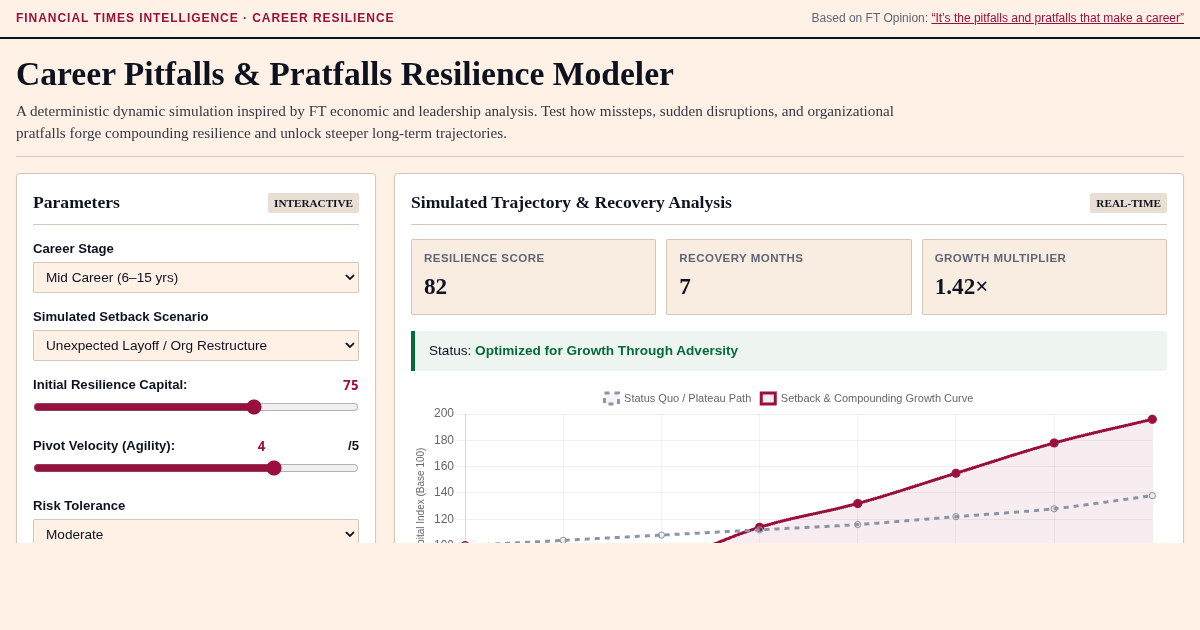The image size is (1200, 630).
Task: Click the RESILIENCE SCORE card label
Action: coord(484,258)
